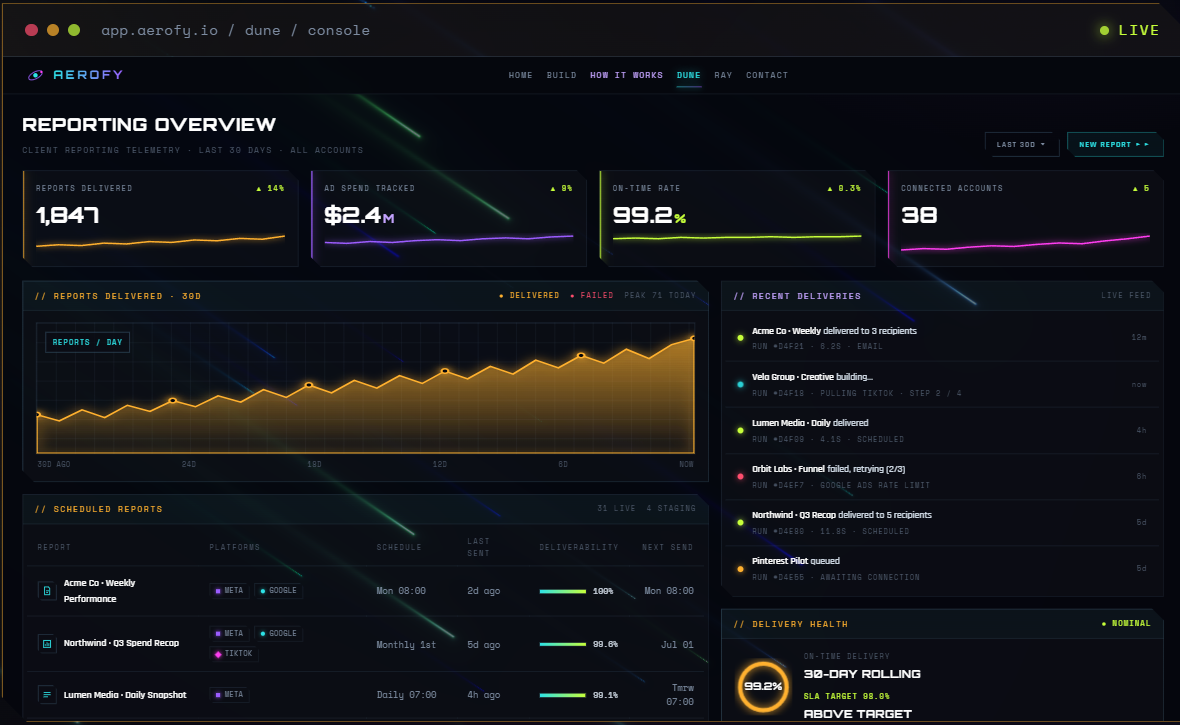
Task: Click the META tag on Lumen Media row
Action: click(x=229, y=695)
